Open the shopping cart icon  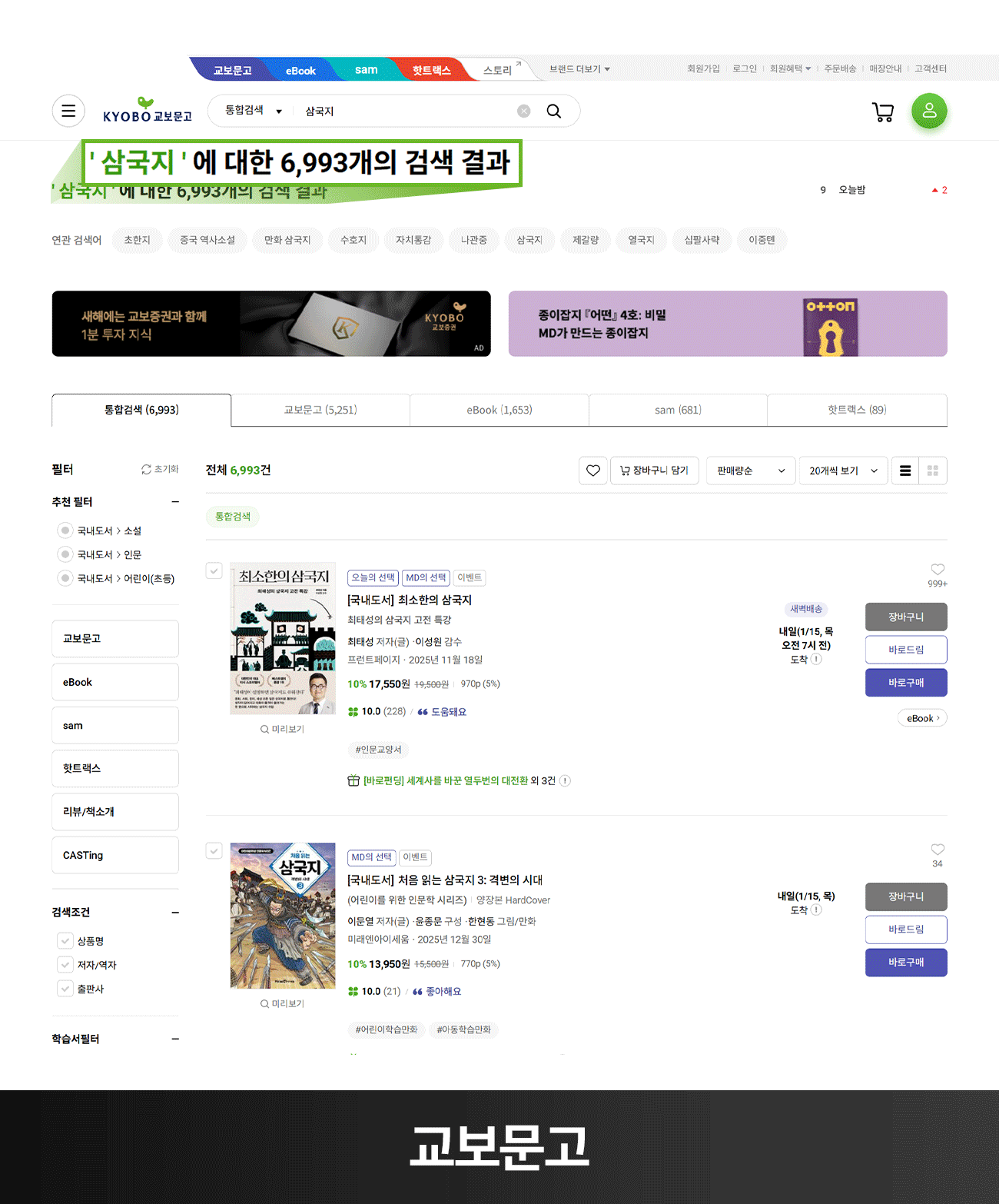click(883, 112)
